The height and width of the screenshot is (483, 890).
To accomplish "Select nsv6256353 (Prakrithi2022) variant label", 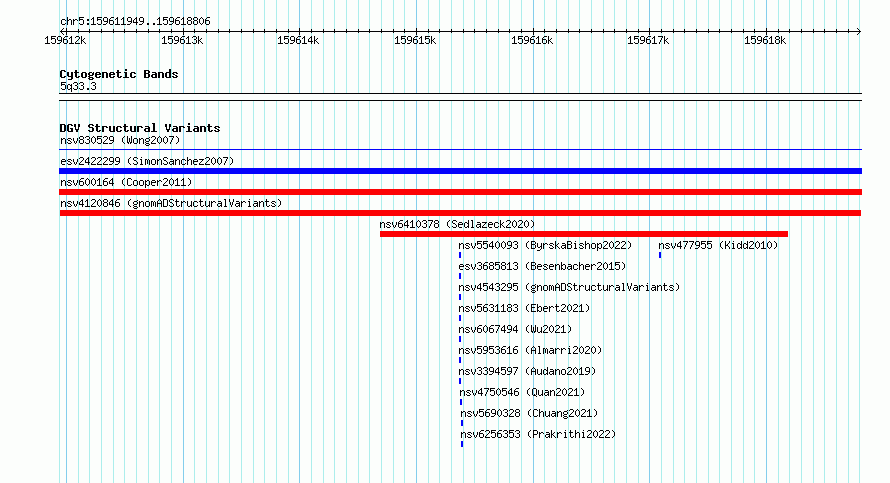I will point(538,434).
